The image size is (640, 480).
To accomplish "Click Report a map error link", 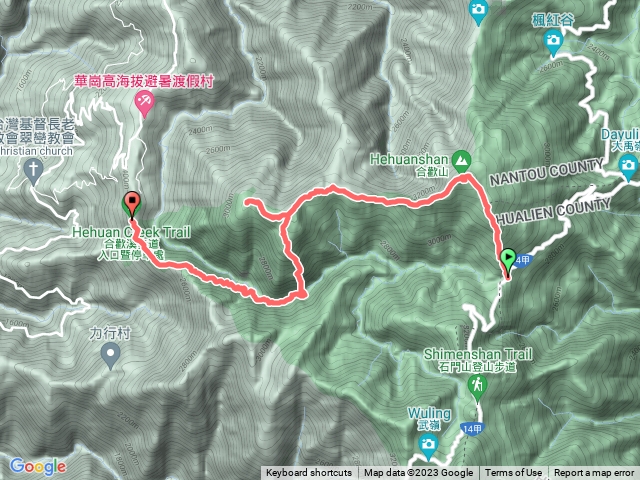I will 594,473.
